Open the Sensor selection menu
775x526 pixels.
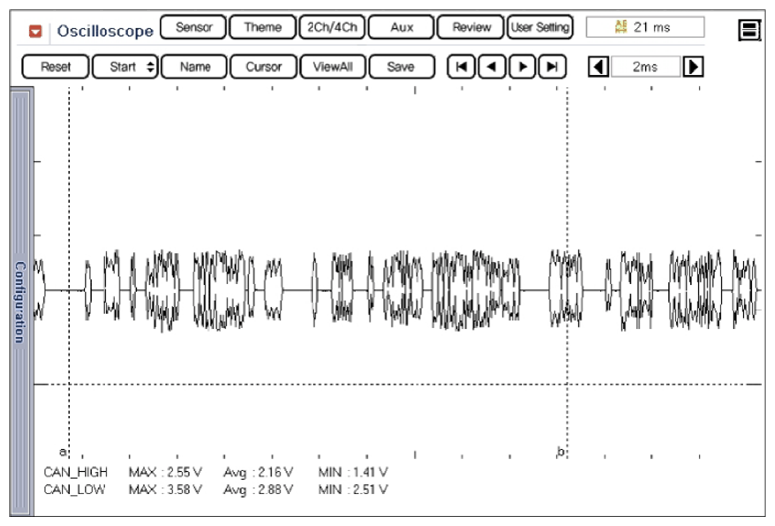pos(193,27)
